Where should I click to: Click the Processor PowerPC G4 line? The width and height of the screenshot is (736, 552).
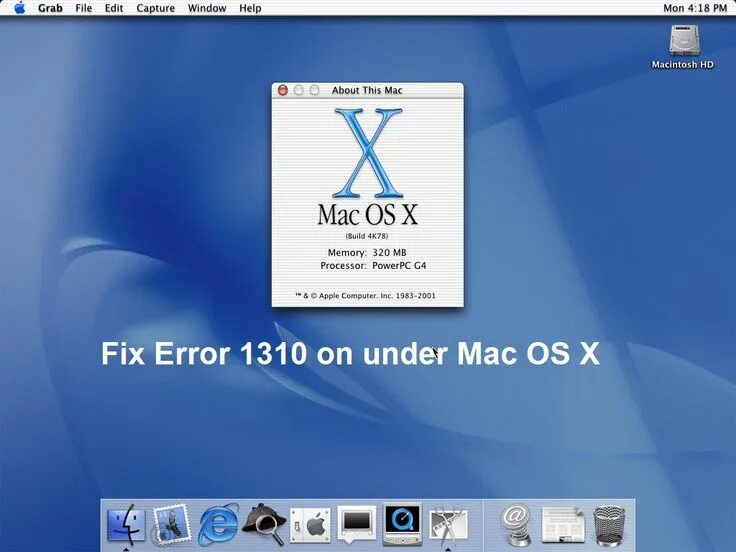373,266
